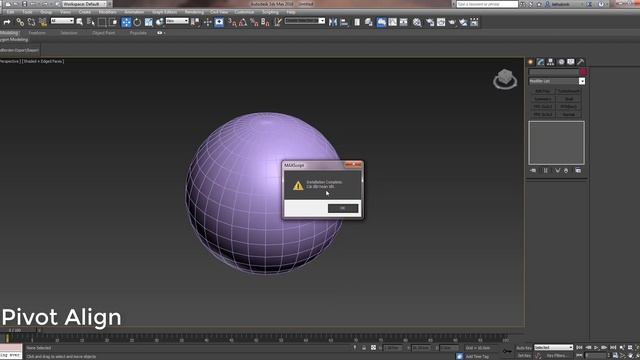Open the Utilities command panel tab
The height and width of the screenshot is (360, 640).
[x=580, y=62]
